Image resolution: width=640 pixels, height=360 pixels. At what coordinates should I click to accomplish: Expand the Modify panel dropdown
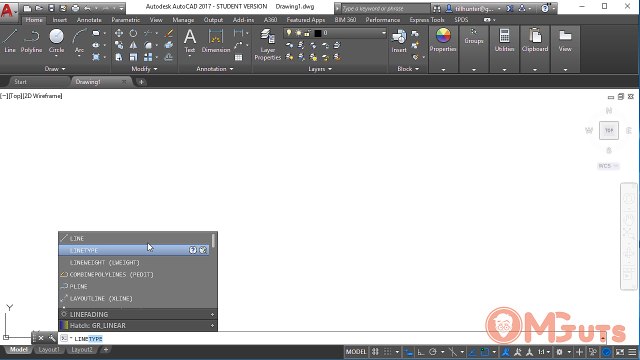(144, 69)
